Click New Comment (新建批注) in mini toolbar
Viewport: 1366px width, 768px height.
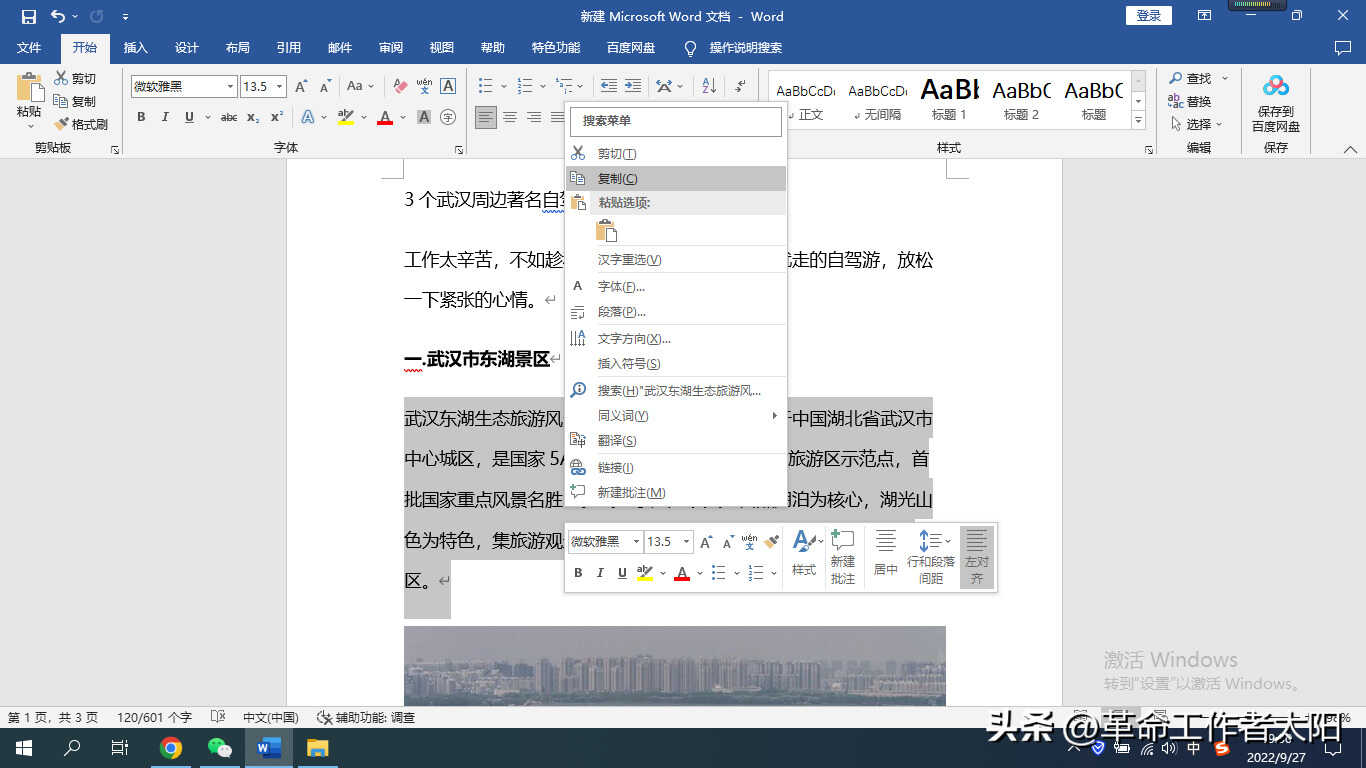(x=843, y=558)
